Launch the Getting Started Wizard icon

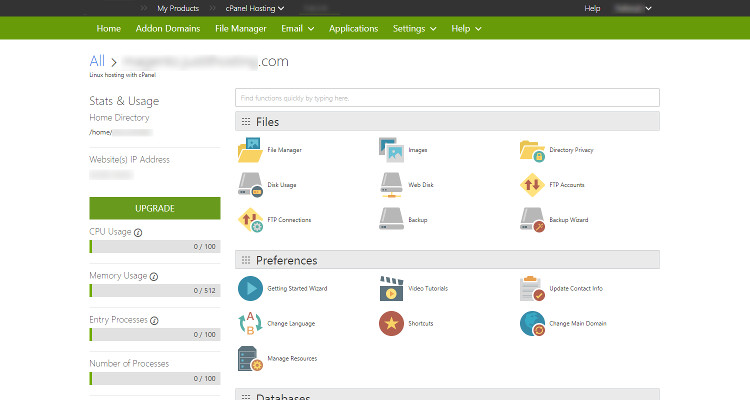[250, 289]
